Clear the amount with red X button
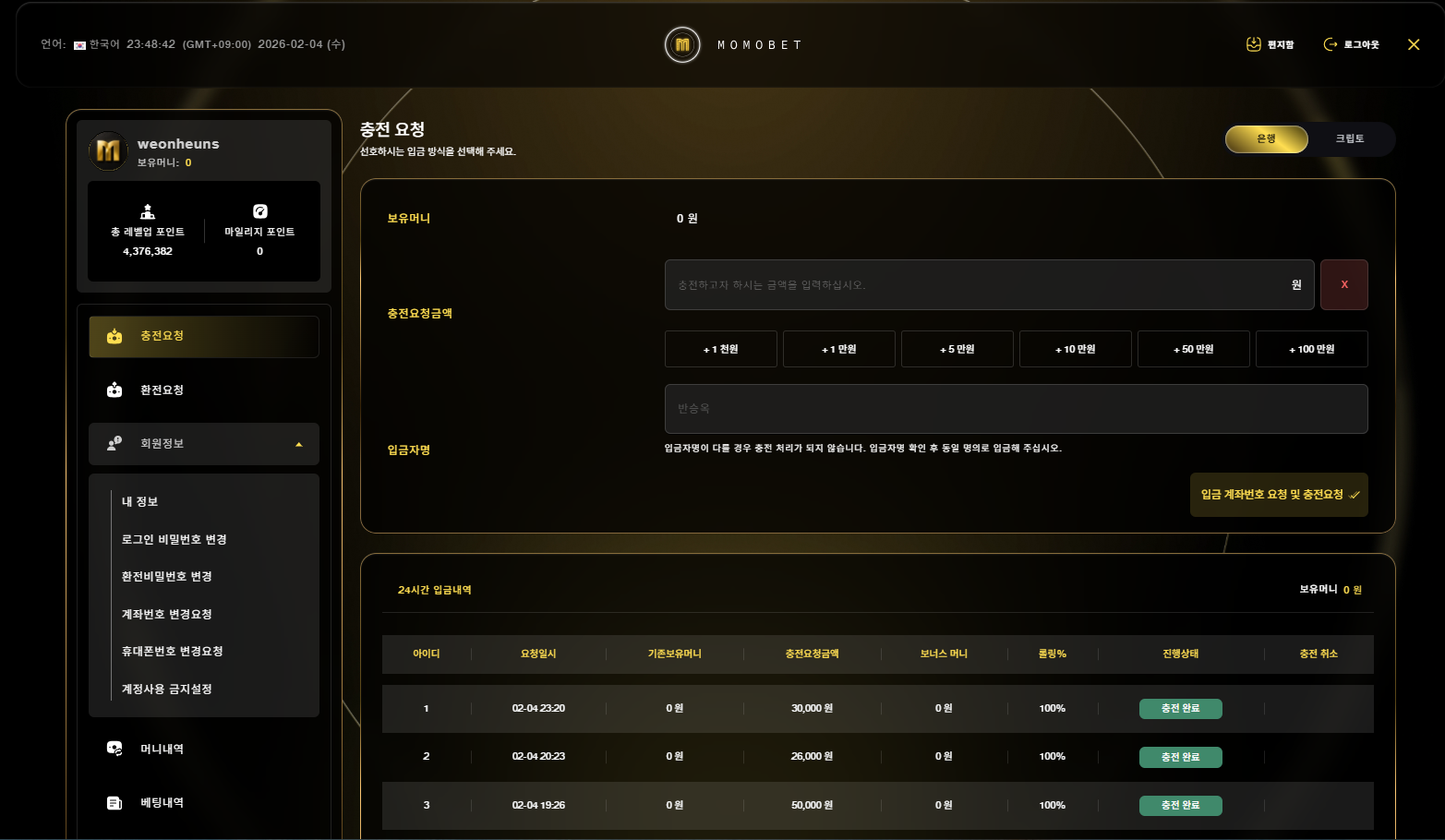Image resolution: width=1445 pixels, height=840 pixels. tap(1343, 284)
